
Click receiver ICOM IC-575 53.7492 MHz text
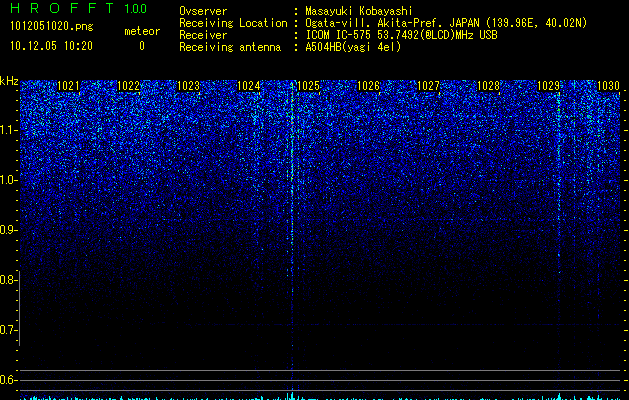(401, 35)
